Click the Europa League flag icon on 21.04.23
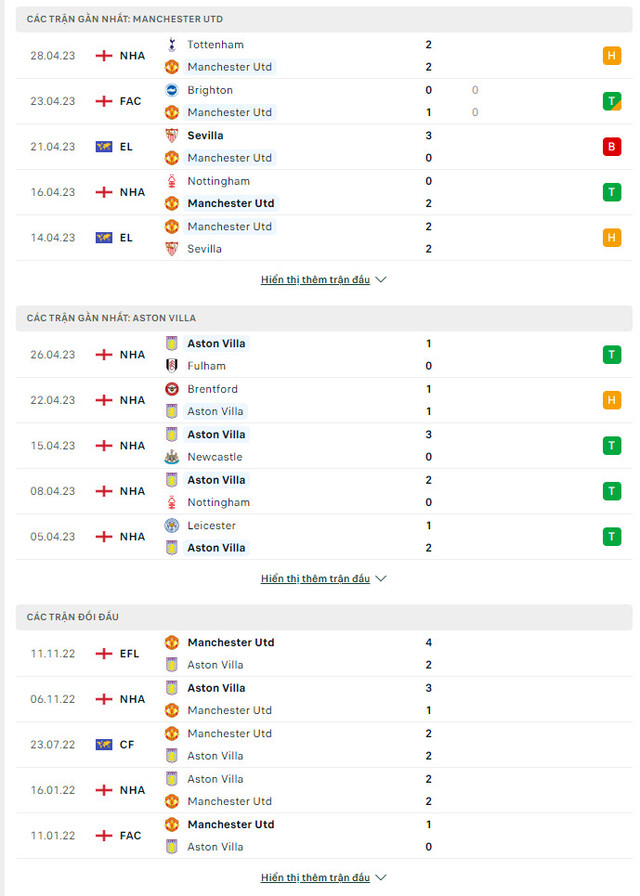Viewport: 640px width, 896px height. point(103,147)
